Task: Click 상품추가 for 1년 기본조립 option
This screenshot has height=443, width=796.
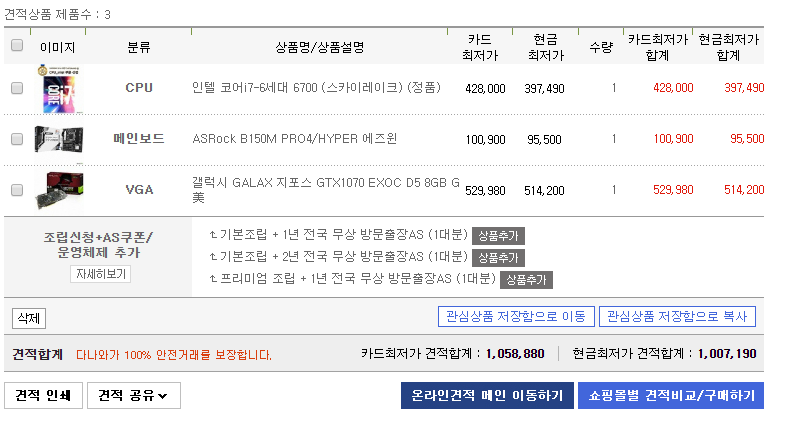Action: point(498,236)
